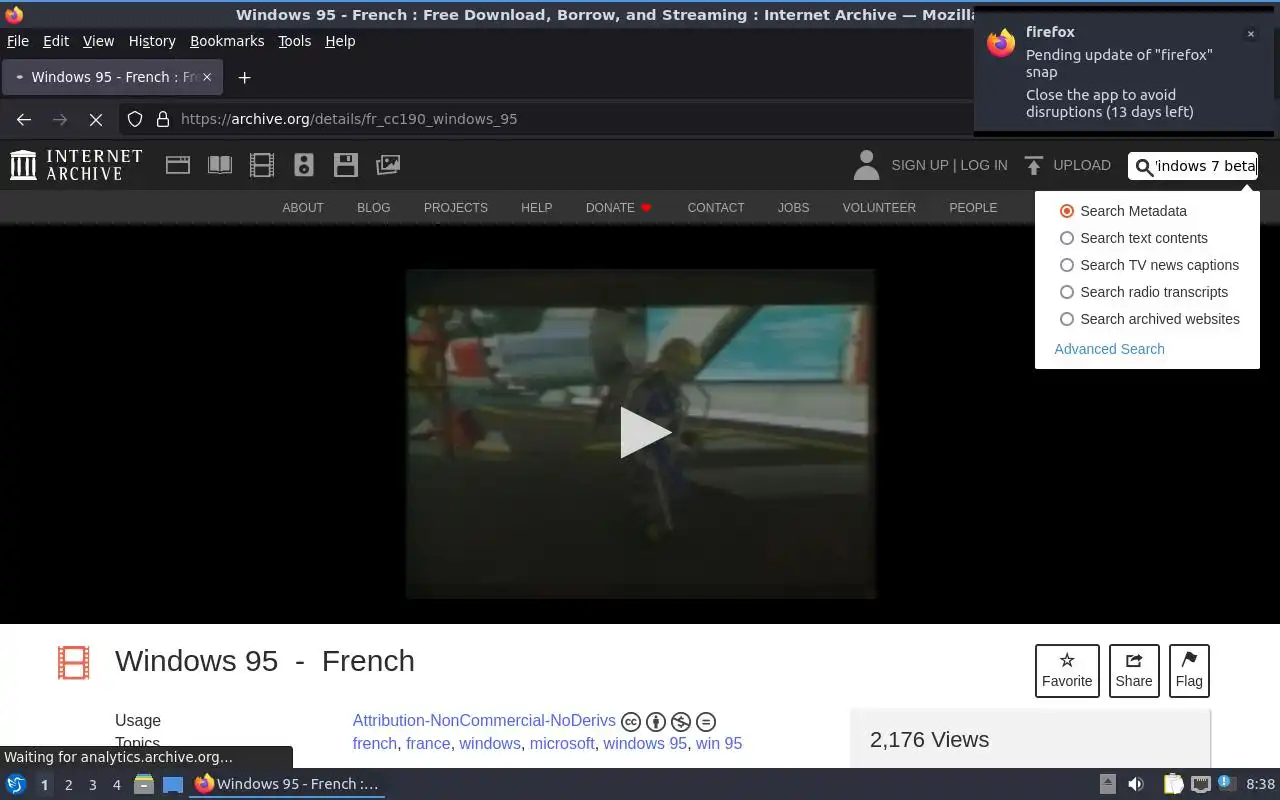Open the VOLUNTEER navigation link

click(879, 208)
